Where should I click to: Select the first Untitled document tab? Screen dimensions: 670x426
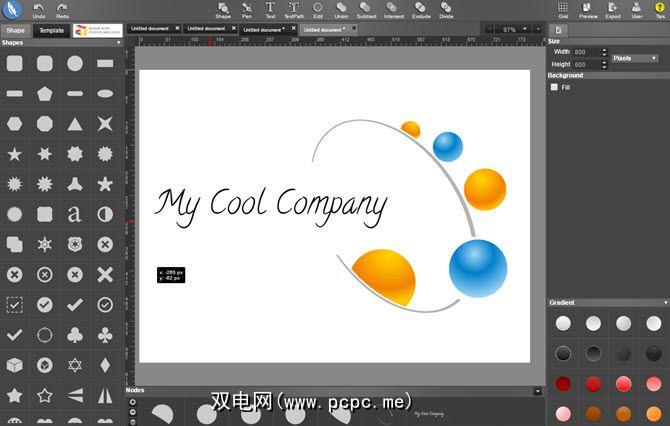click(150, 30)
